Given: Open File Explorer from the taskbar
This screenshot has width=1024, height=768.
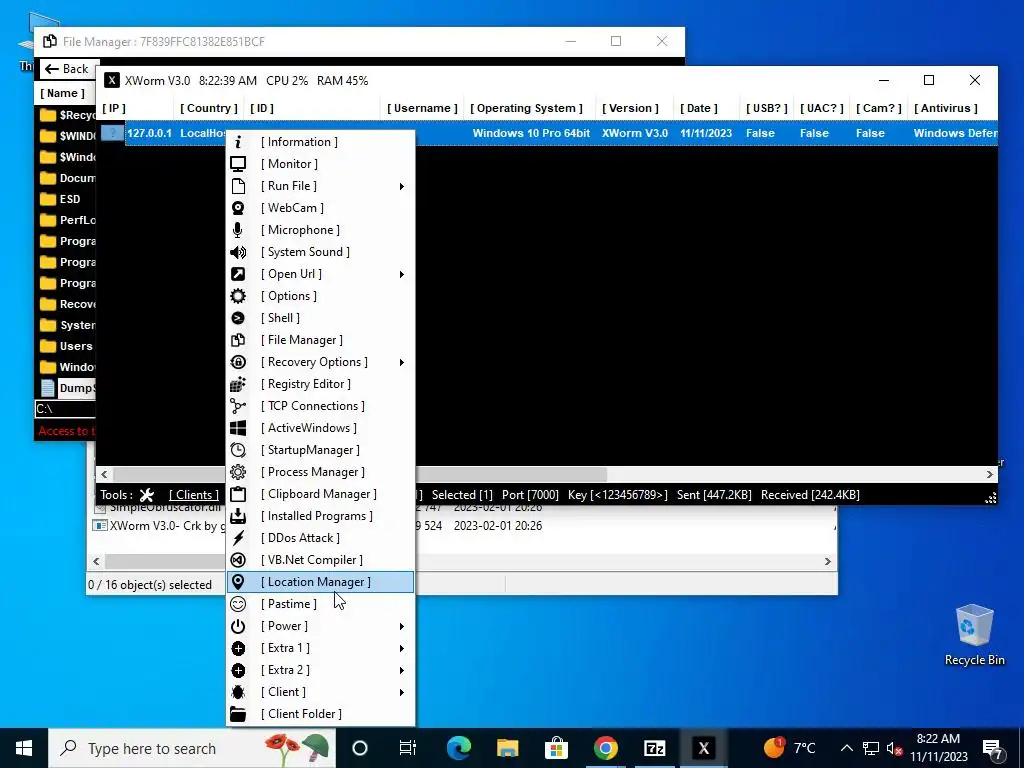Looking at the screenshot, I should click(x=507, y=748).
